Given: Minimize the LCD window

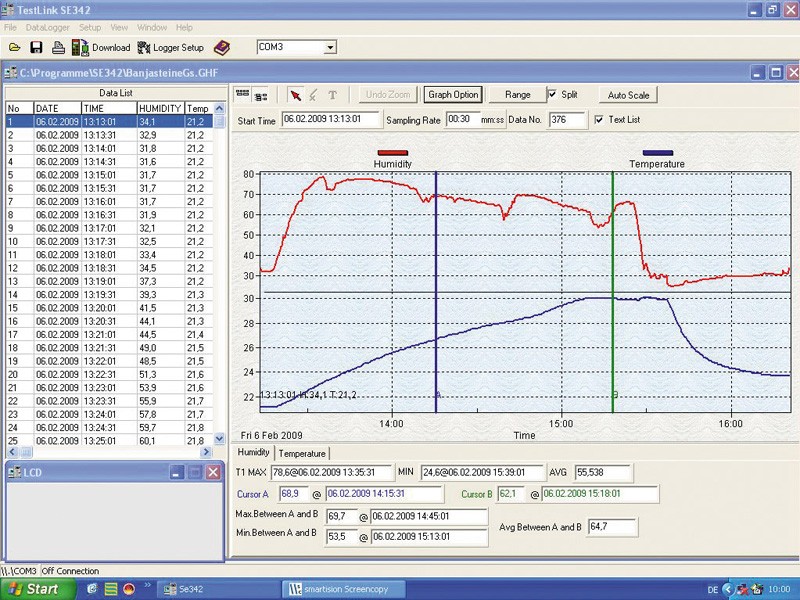Looking at the screenshot, I should (x=177, y=472).
